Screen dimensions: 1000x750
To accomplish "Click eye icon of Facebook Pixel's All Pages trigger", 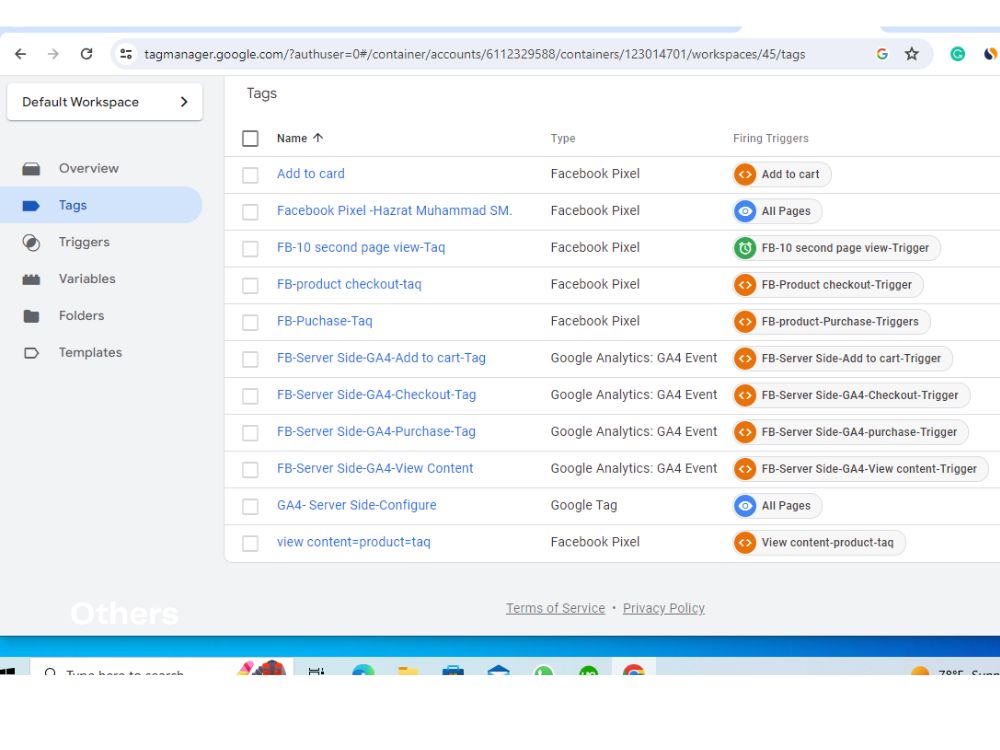I will coord(745,211).
